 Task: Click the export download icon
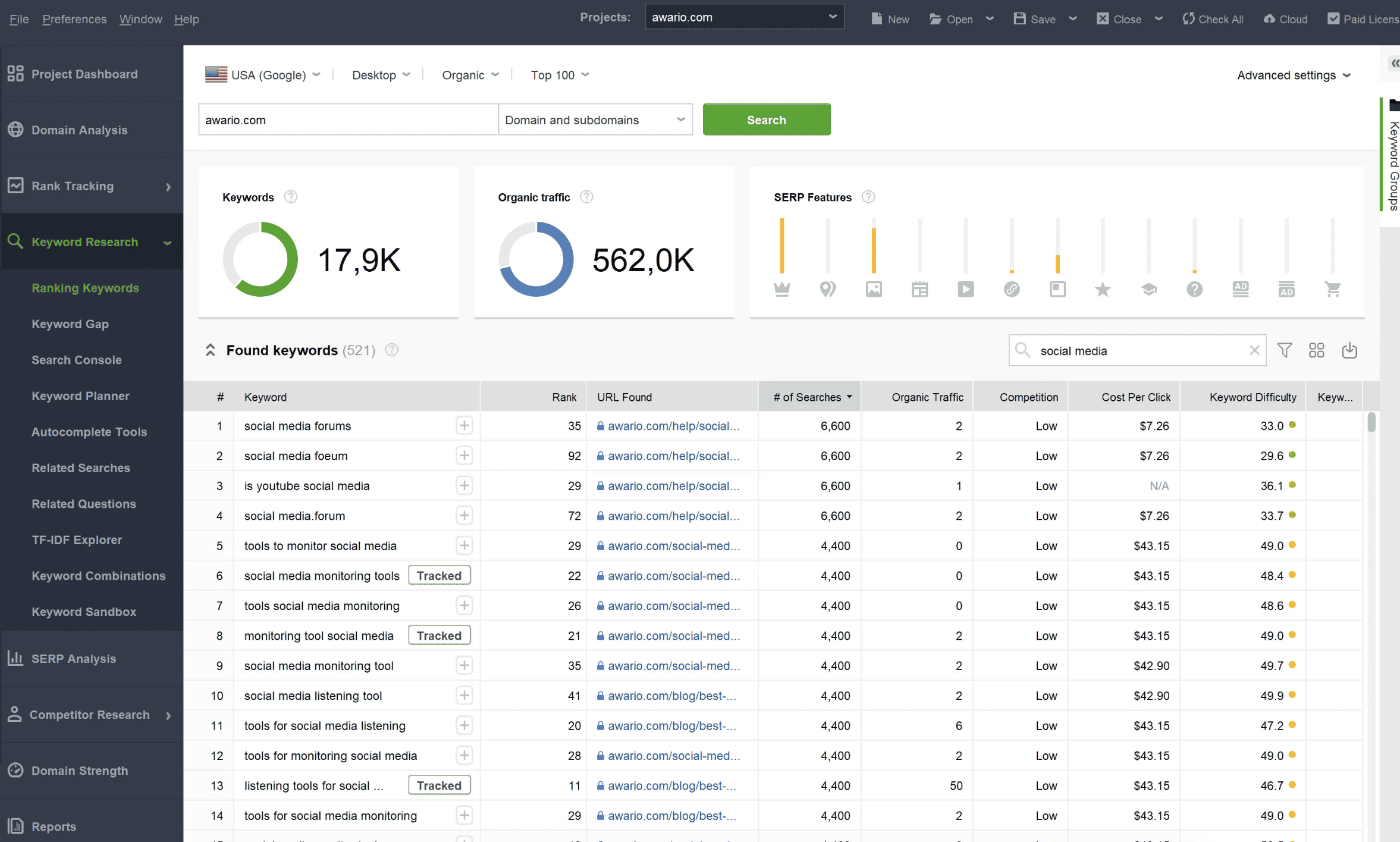click(1349, 350)
